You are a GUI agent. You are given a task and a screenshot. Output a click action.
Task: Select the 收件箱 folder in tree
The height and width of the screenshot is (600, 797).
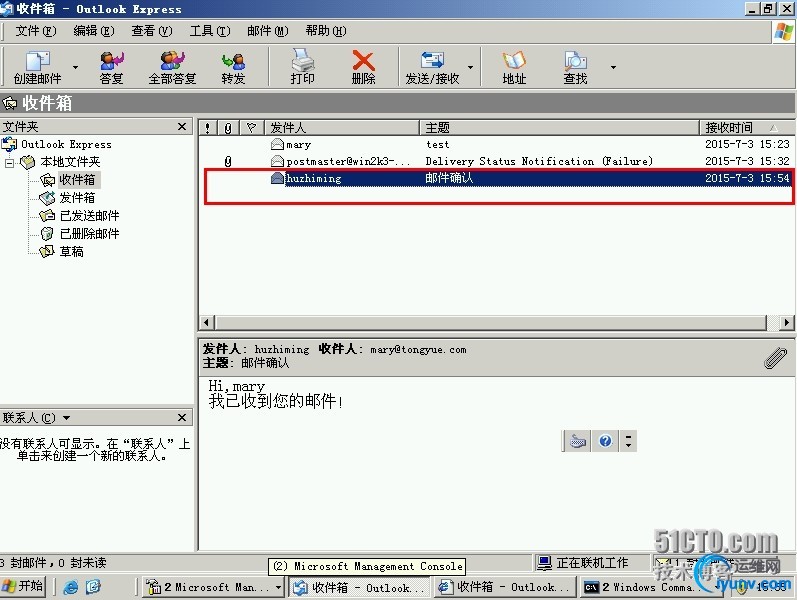click(x=77, y=180)
